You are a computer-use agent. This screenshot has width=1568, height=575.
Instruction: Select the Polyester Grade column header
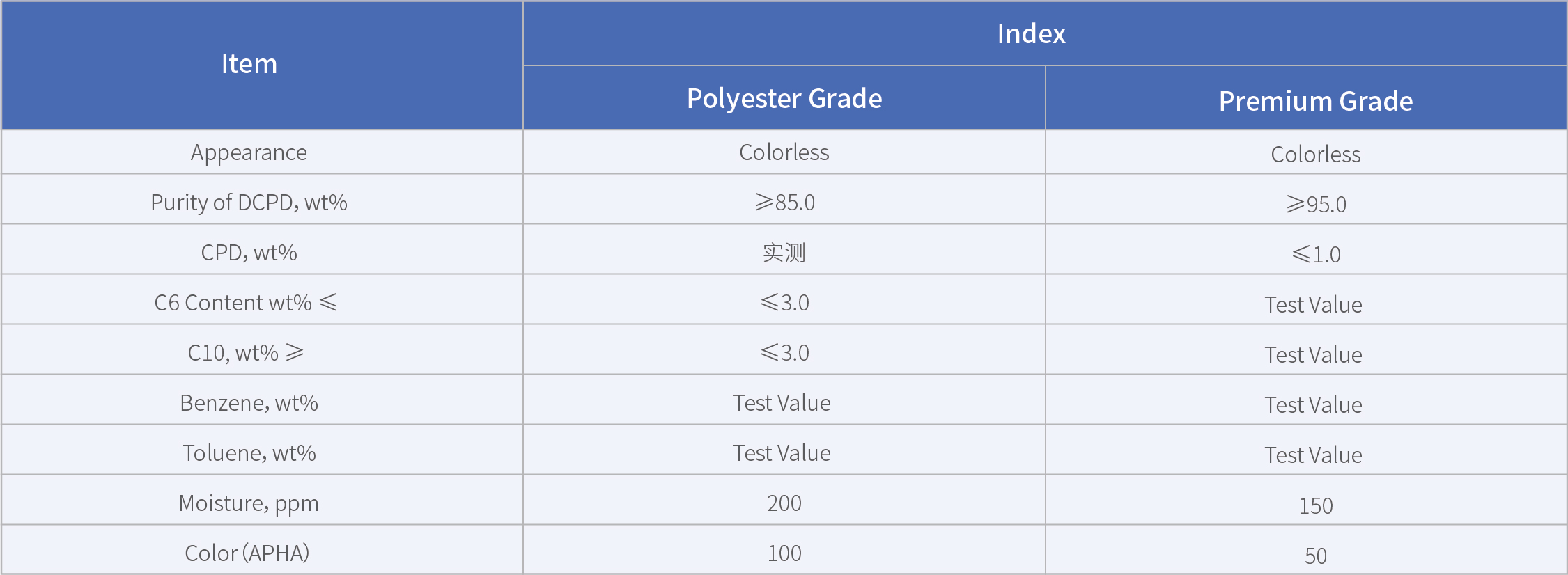(x=784, y=98)
